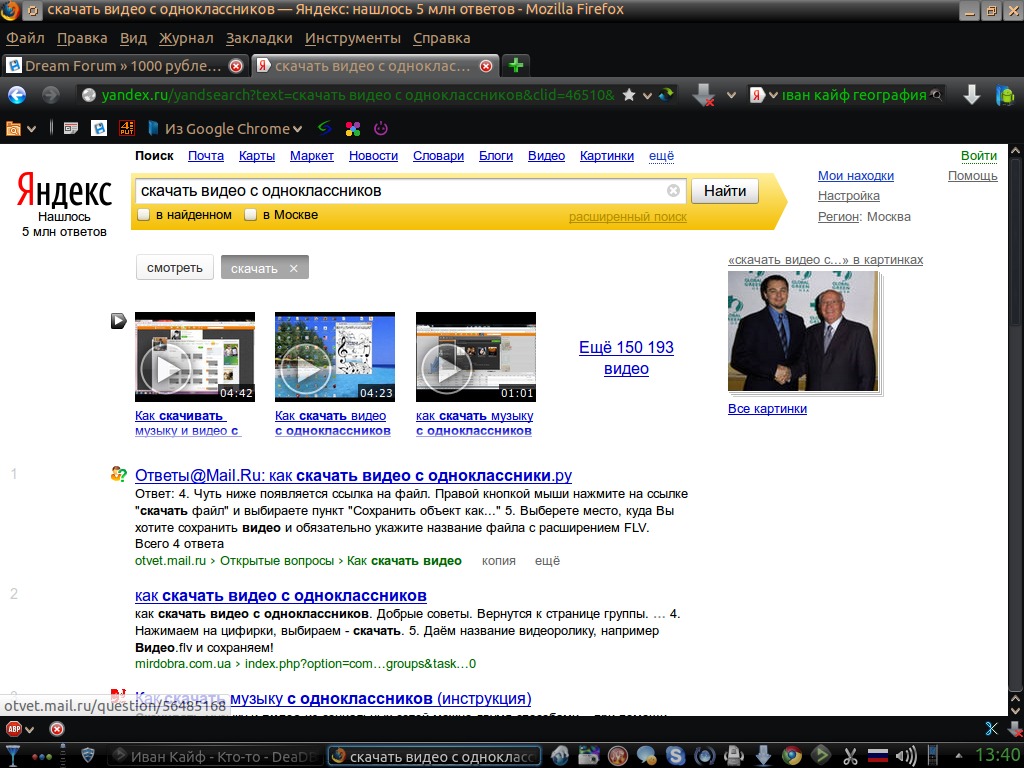Open Мои находки link
Screen dimensions: 1024x768
(x=856, y=176)
